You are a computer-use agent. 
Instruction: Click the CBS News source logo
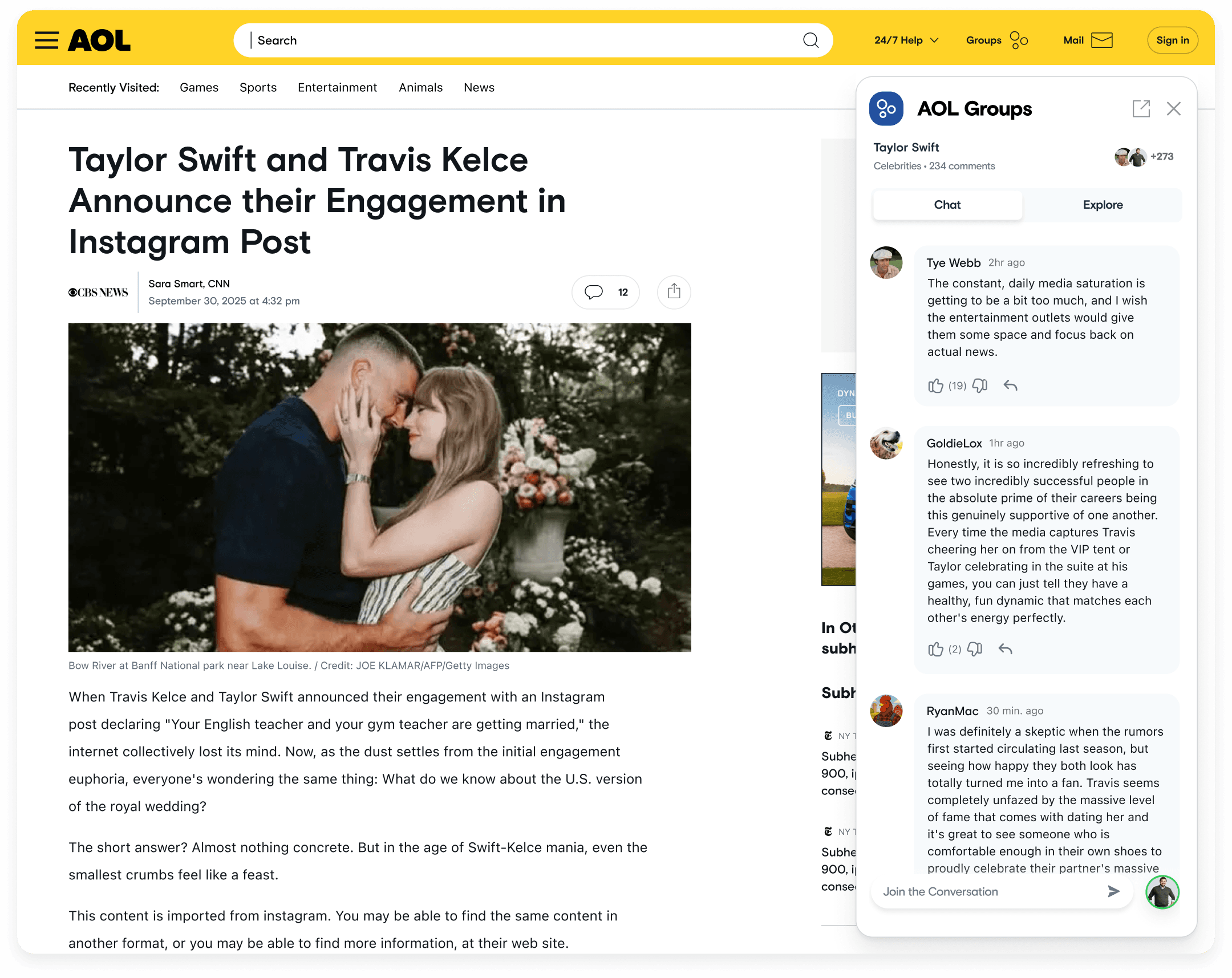[x=98, y=293]
